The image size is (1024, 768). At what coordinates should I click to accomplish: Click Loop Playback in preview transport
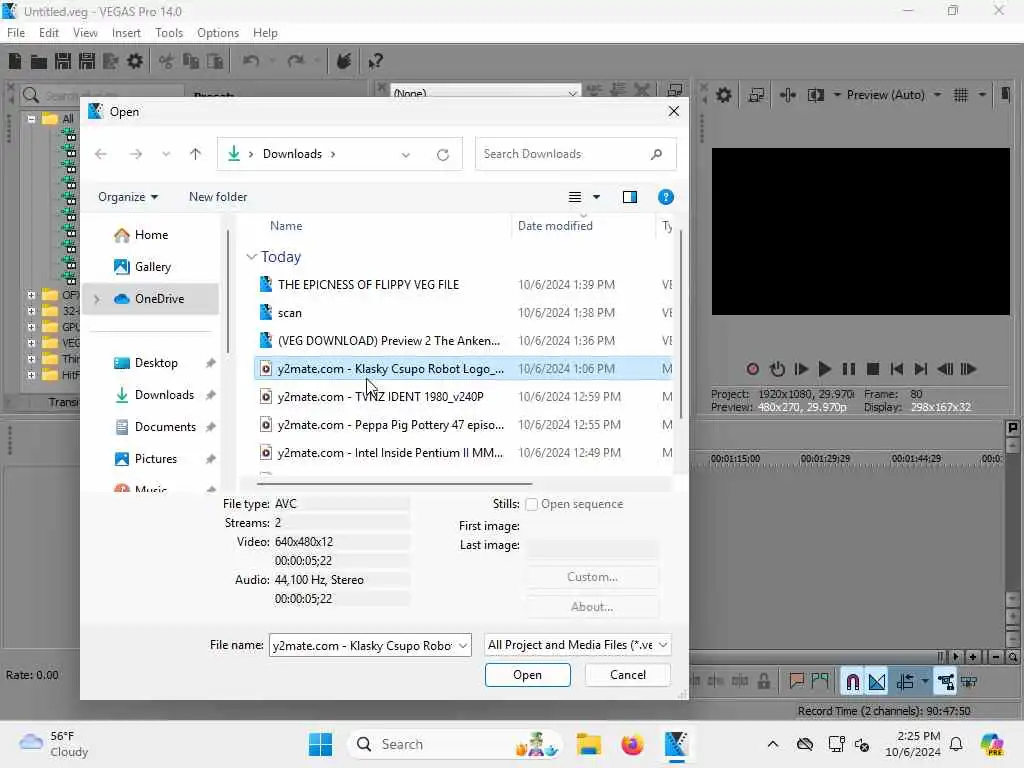click(x=776, y=370)
